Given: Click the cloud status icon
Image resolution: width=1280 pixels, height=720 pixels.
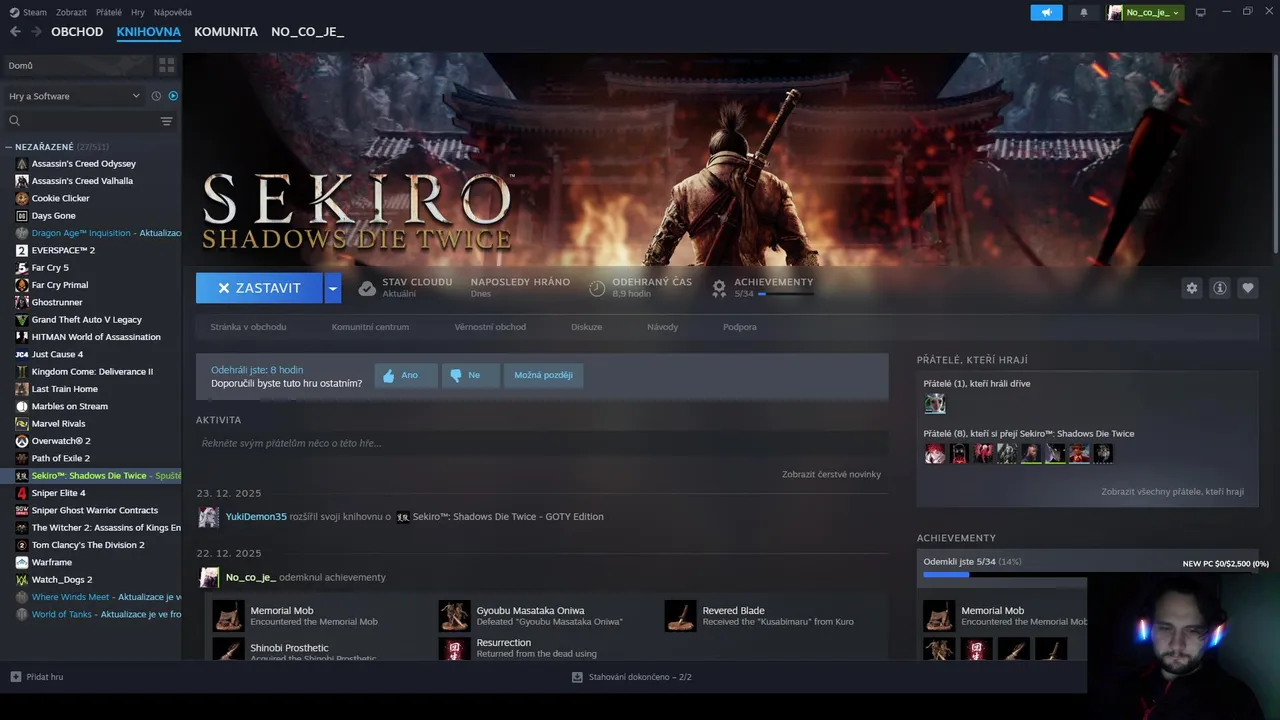Looking at the screenshot, I should (367, 288).
